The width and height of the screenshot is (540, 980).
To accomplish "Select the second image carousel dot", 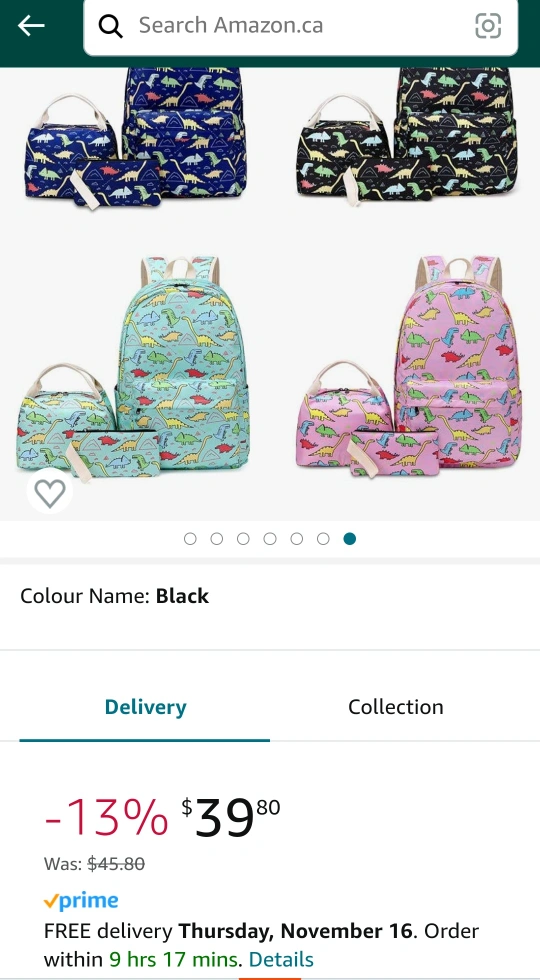I will click(217, 539).
